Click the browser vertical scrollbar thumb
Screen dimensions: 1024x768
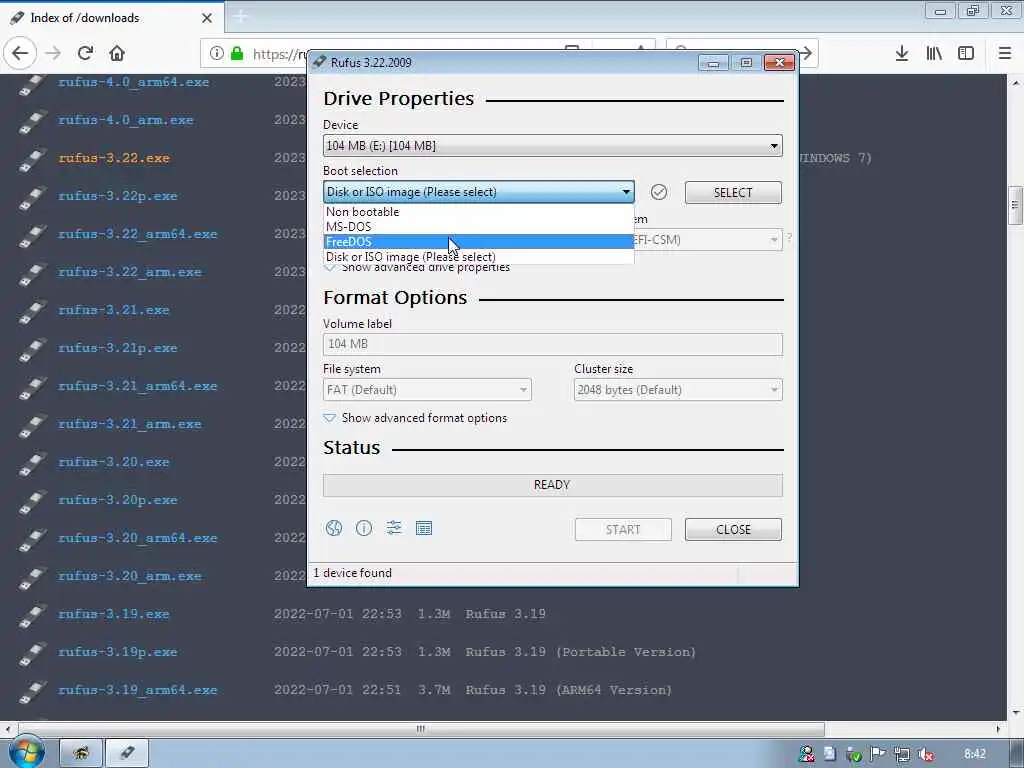click(x=1015, y=205)
